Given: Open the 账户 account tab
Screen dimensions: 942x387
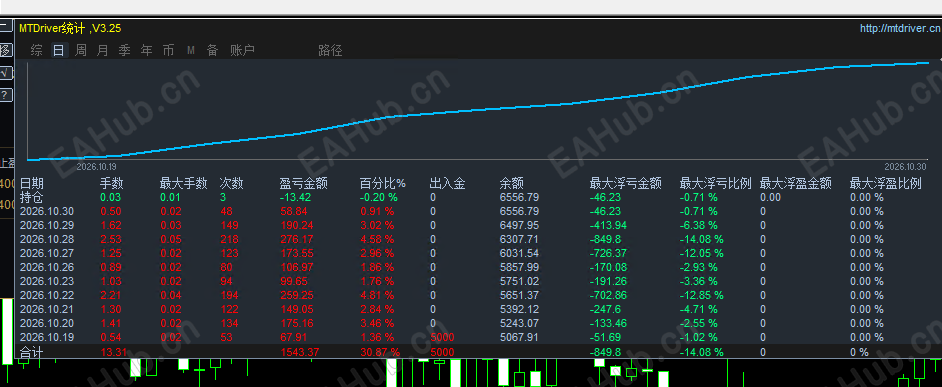Looking at the screenshot, I should [242, 50].
